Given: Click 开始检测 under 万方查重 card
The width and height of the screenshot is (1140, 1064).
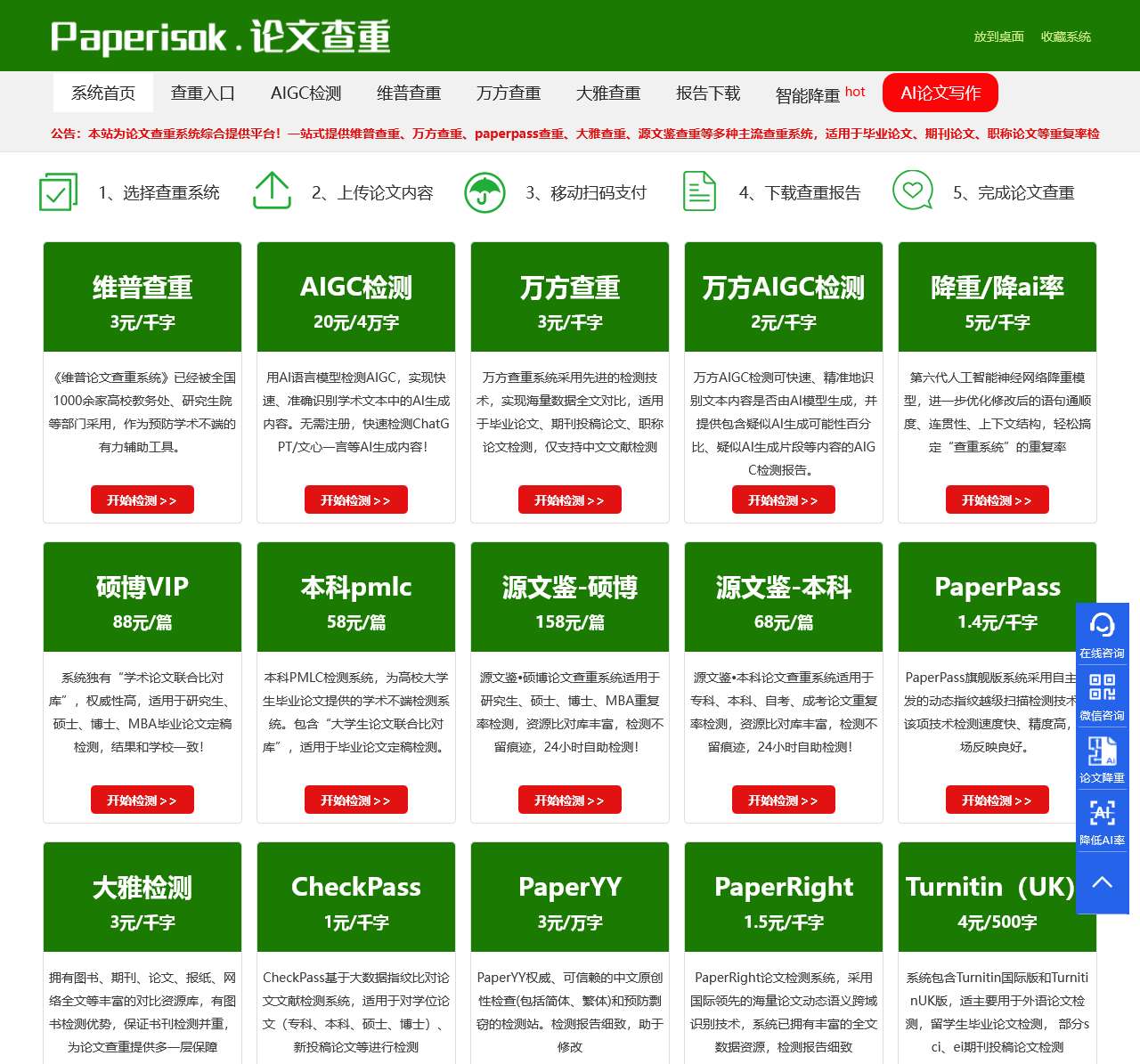Looking at the screenshot, I should tap(570, 500).
